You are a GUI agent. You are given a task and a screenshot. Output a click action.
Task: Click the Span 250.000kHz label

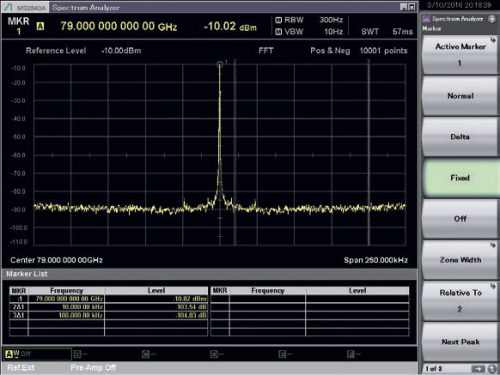[x=376, y=260]
